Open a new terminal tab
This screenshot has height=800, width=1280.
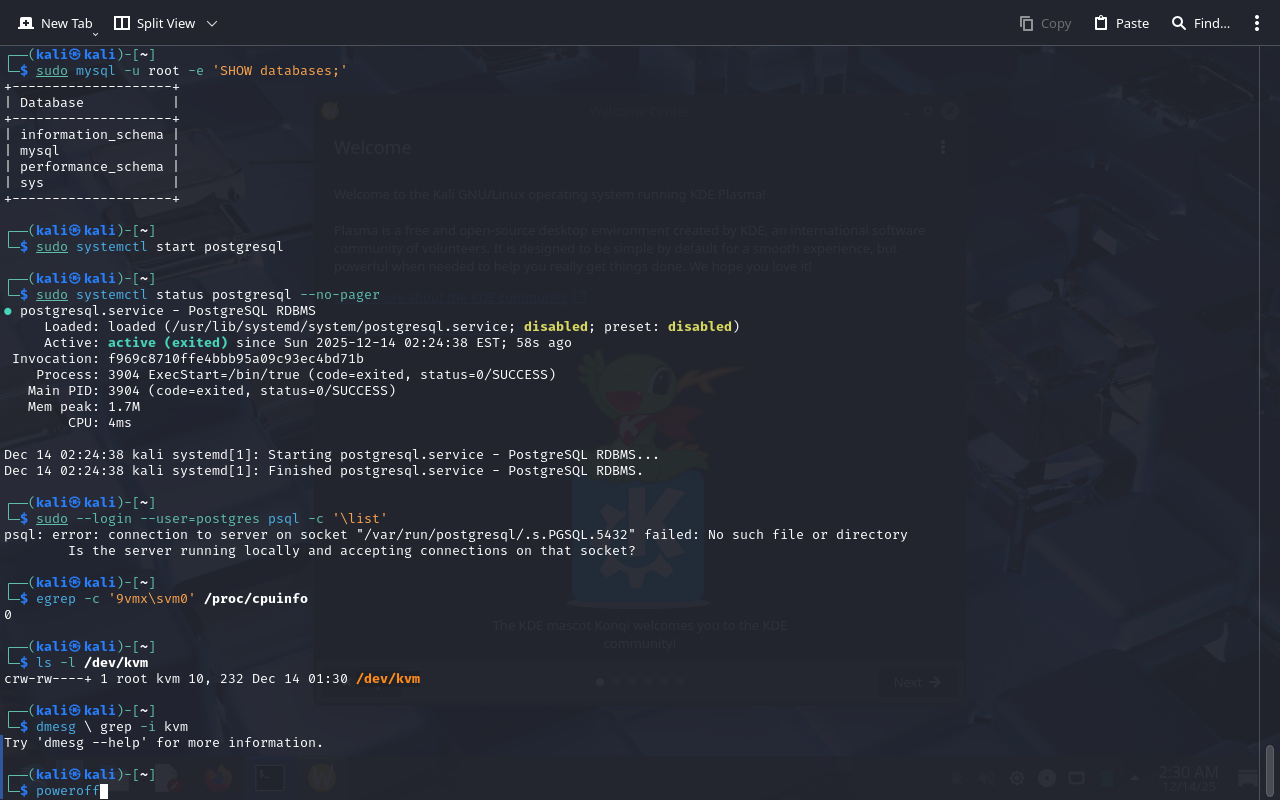click(x=55, y=23)
